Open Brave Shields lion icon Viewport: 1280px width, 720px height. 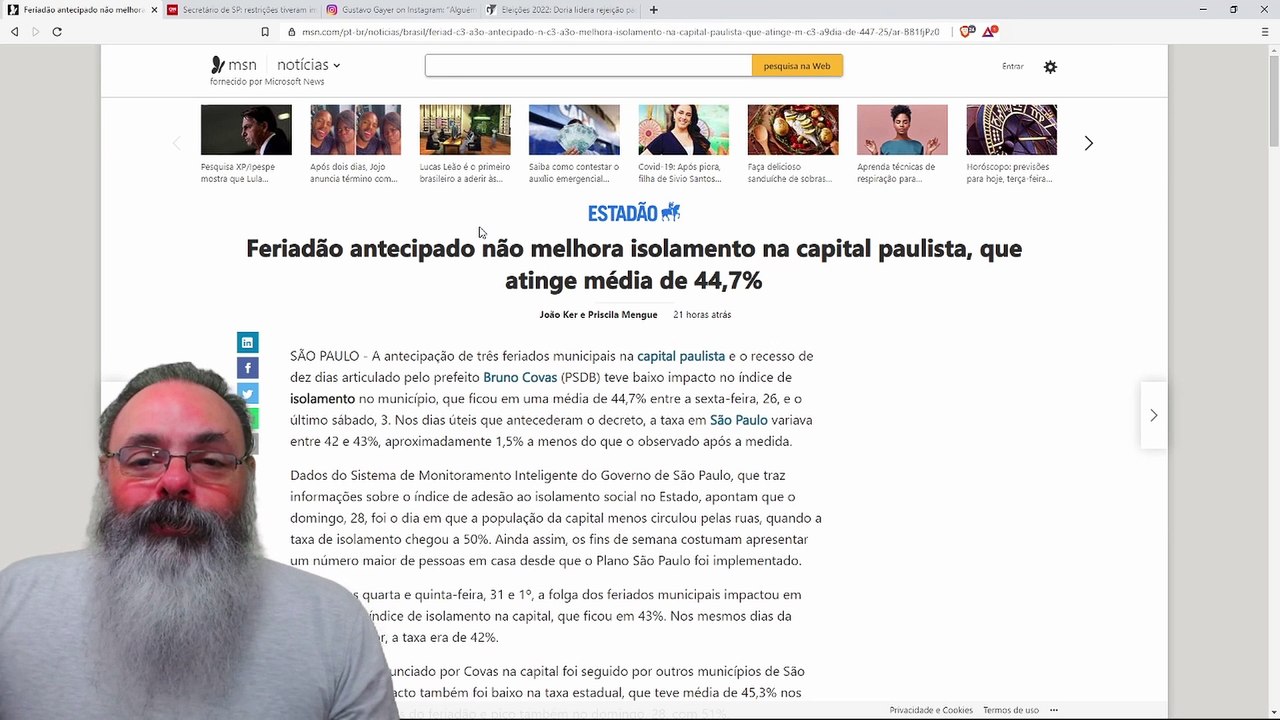coord(966,32)
